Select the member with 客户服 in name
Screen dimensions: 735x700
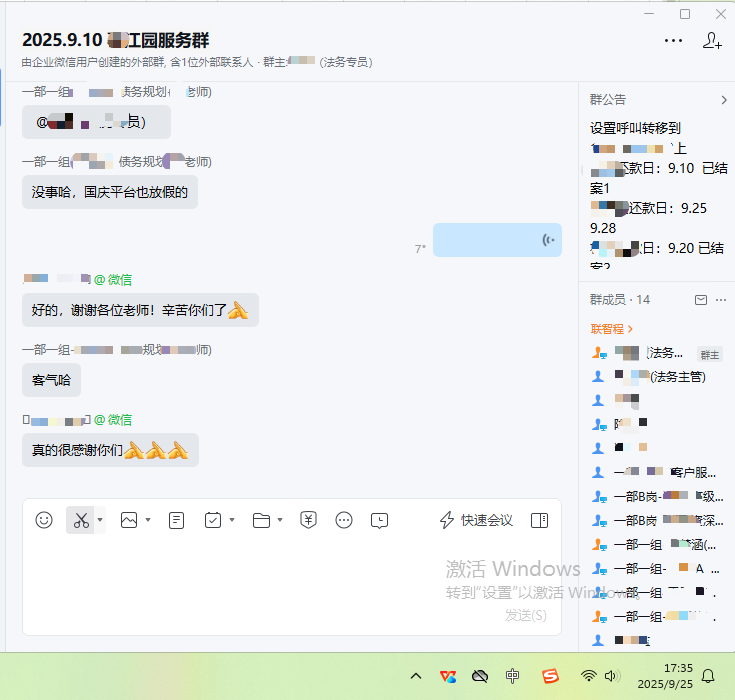[656, 472]
